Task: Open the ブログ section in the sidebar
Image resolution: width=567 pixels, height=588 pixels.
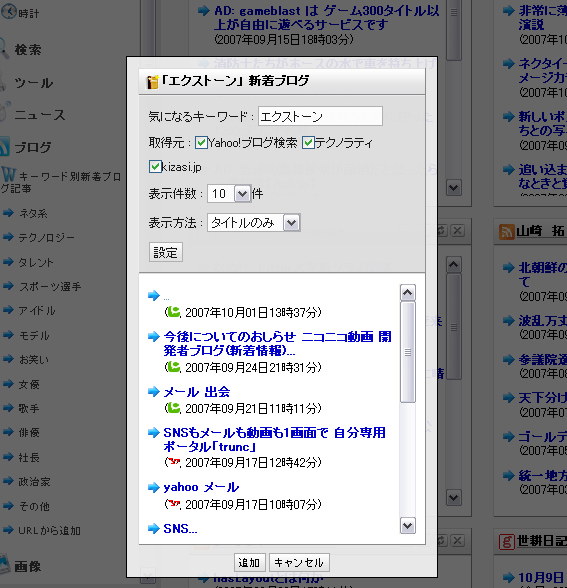Action: coord(33,147)
